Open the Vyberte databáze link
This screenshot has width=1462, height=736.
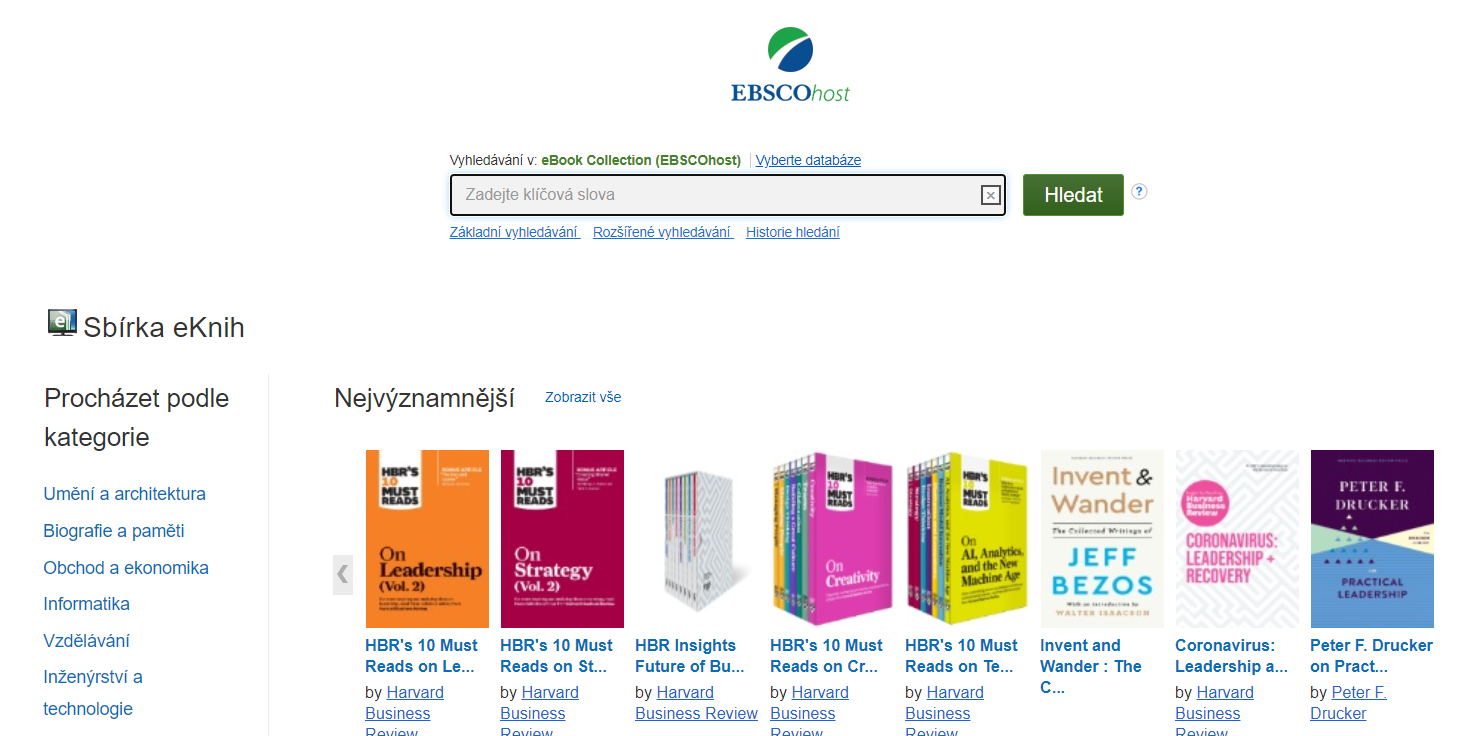(x=808, y=160)
